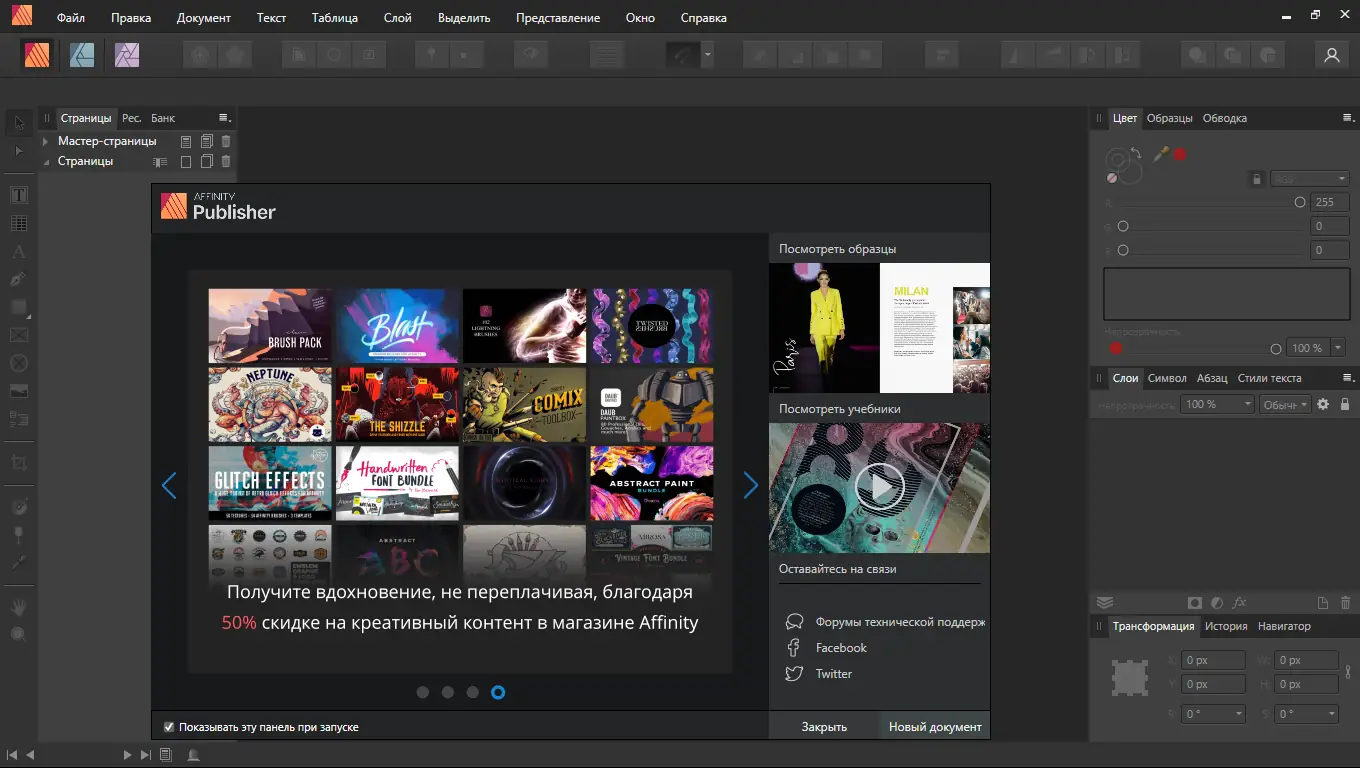Switch to the История tab
1360x768 pixels.
(x=1224, y=625)
